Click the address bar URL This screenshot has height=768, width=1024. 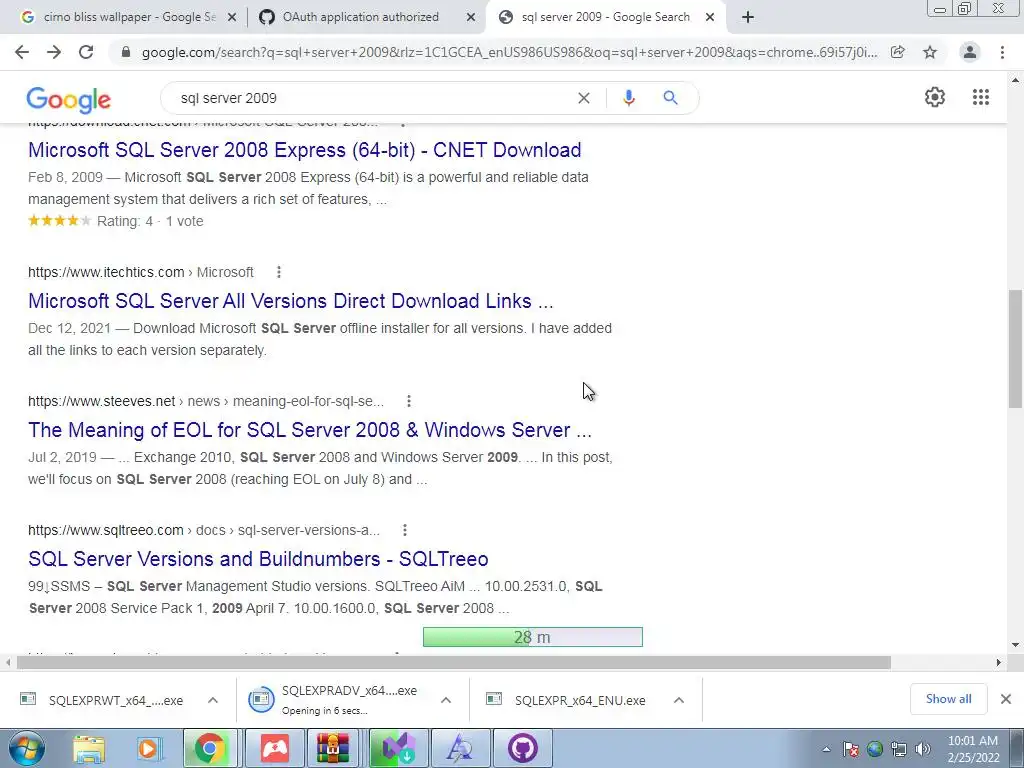click(x=509, y=52)
